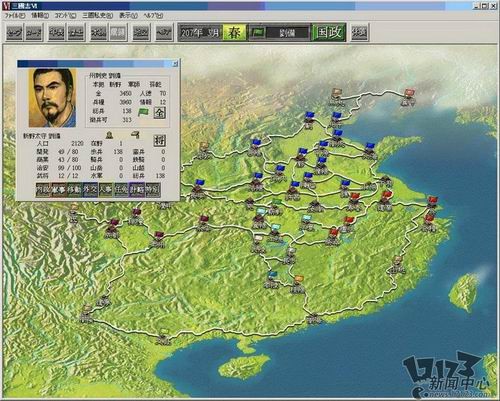Open the 表示(V) menu
This screenshot has height=401, width=500.
coord(128,16)
